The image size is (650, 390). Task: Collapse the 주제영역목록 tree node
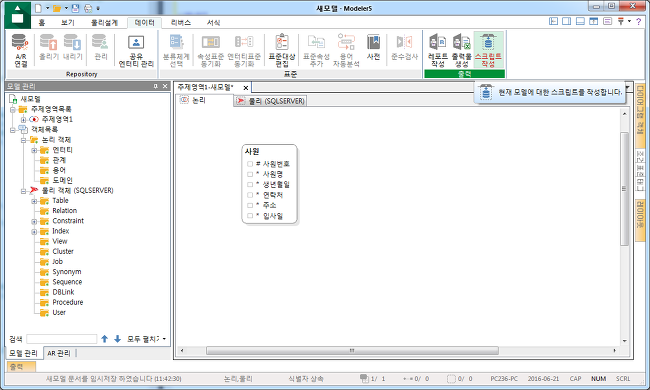12,109
